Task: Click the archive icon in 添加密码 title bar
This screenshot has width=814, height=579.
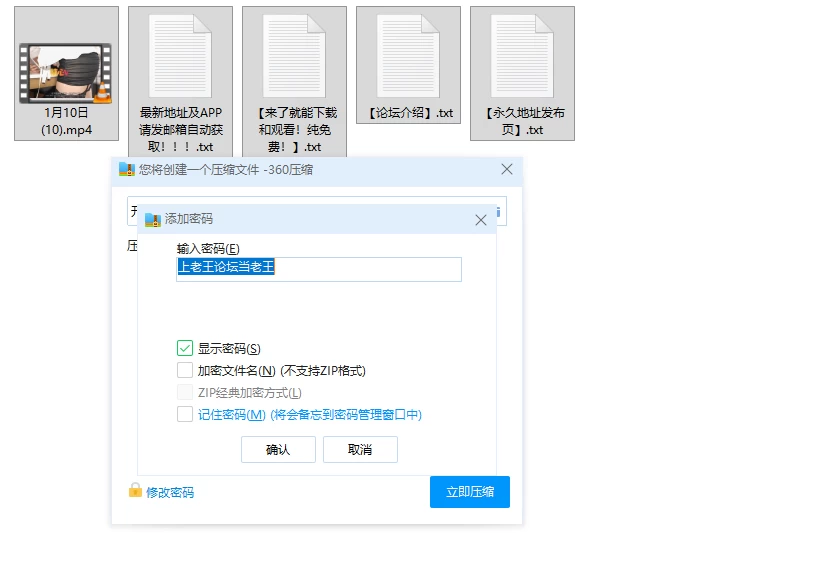Action: (x=153, y=220)
